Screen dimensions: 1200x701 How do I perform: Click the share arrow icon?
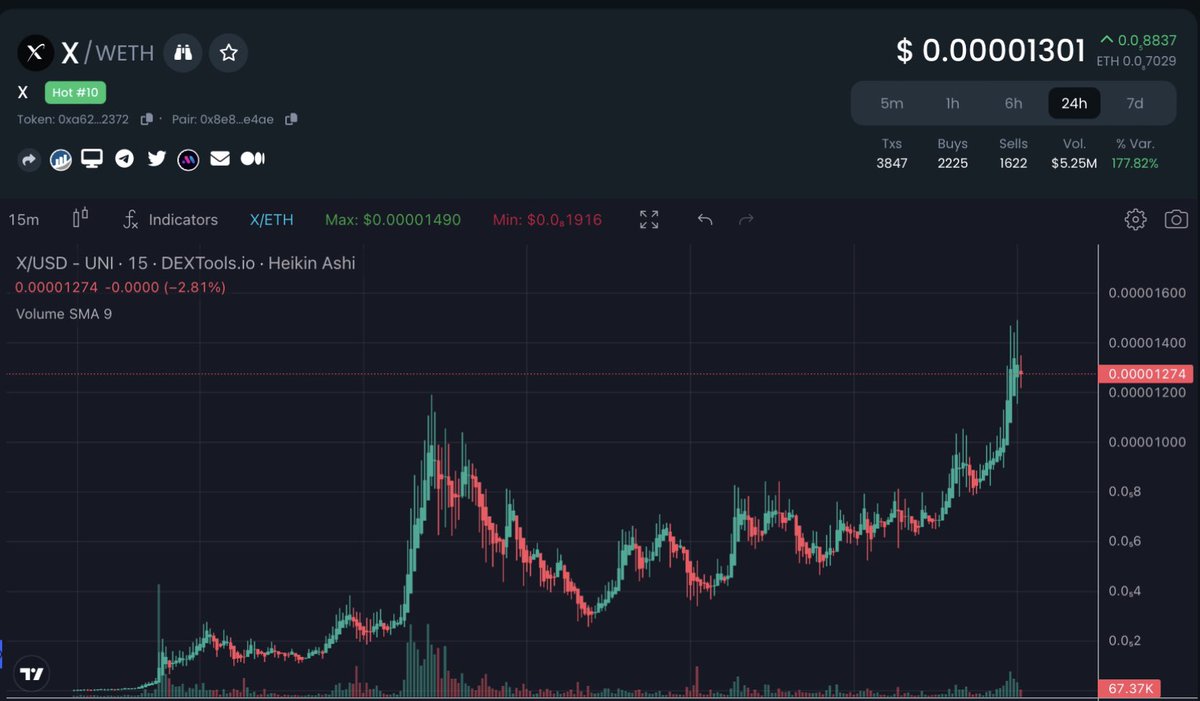click(x=29, y=159)
